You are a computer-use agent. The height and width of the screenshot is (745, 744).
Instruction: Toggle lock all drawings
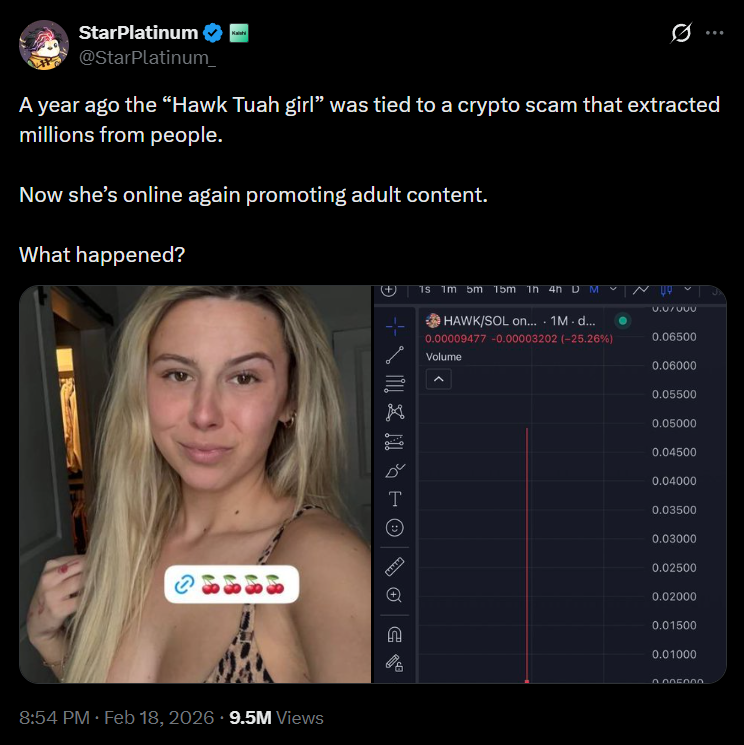pyautogui.click(x=394, y=662)
